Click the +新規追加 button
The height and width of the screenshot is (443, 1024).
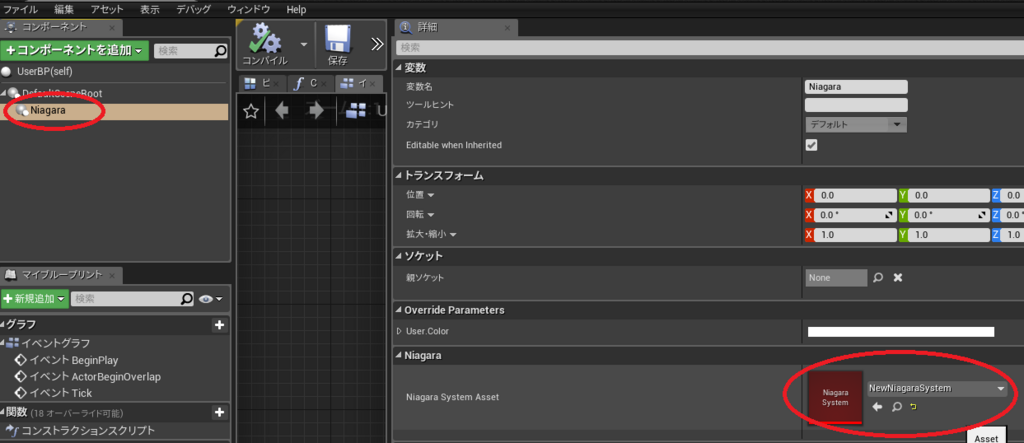click(x=35, y=299)
